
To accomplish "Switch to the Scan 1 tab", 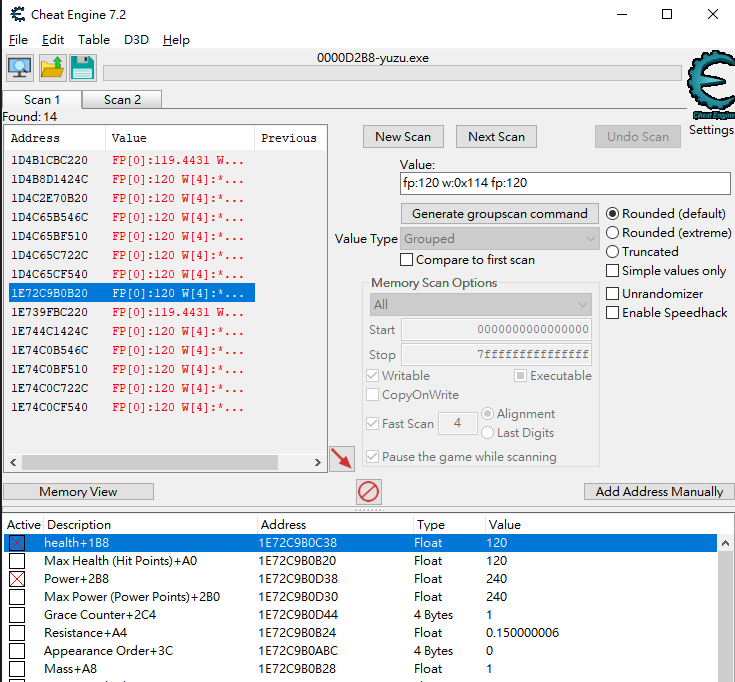I will pos(42,100).
